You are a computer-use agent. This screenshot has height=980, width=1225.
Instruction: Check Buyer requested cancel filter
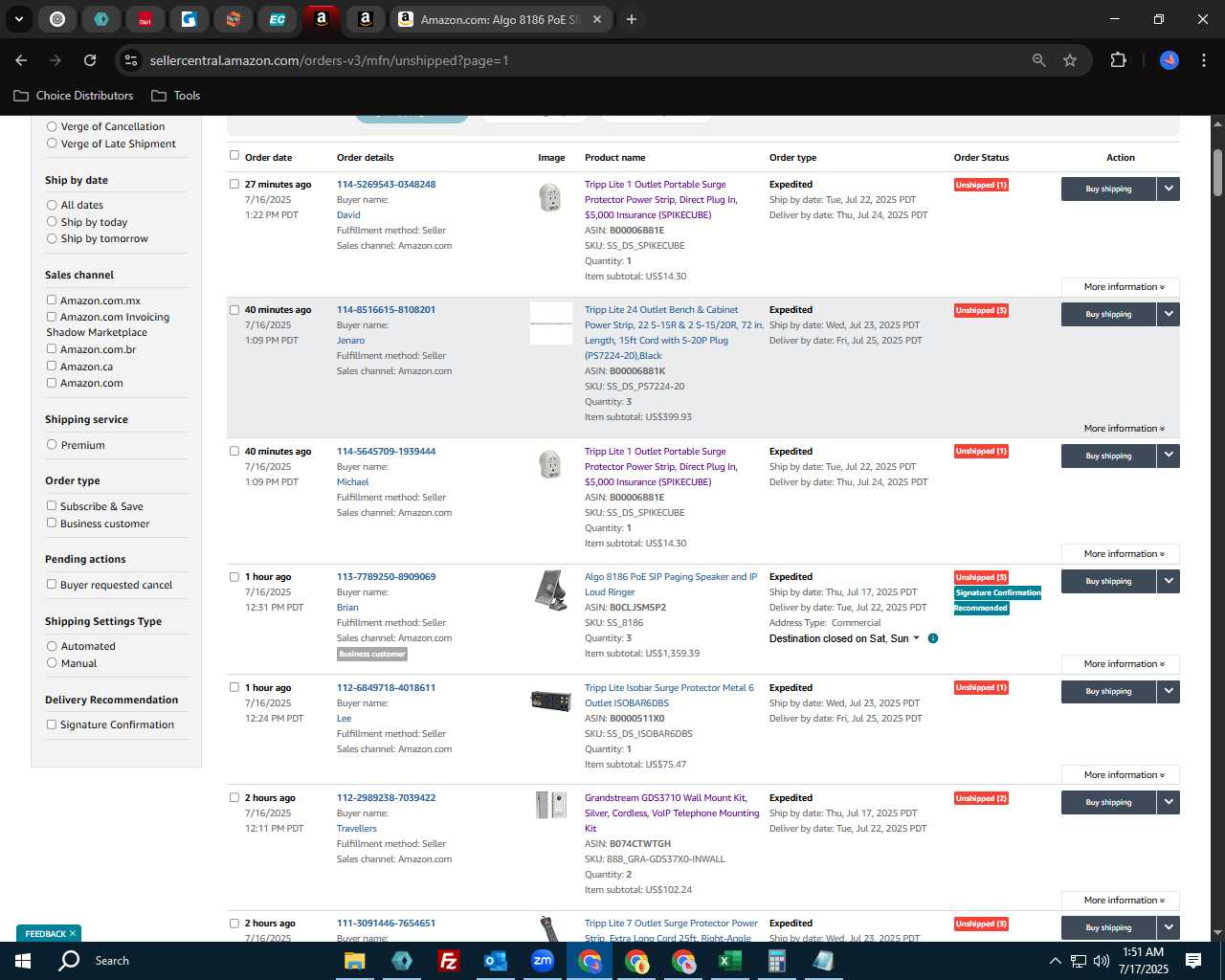52,584
